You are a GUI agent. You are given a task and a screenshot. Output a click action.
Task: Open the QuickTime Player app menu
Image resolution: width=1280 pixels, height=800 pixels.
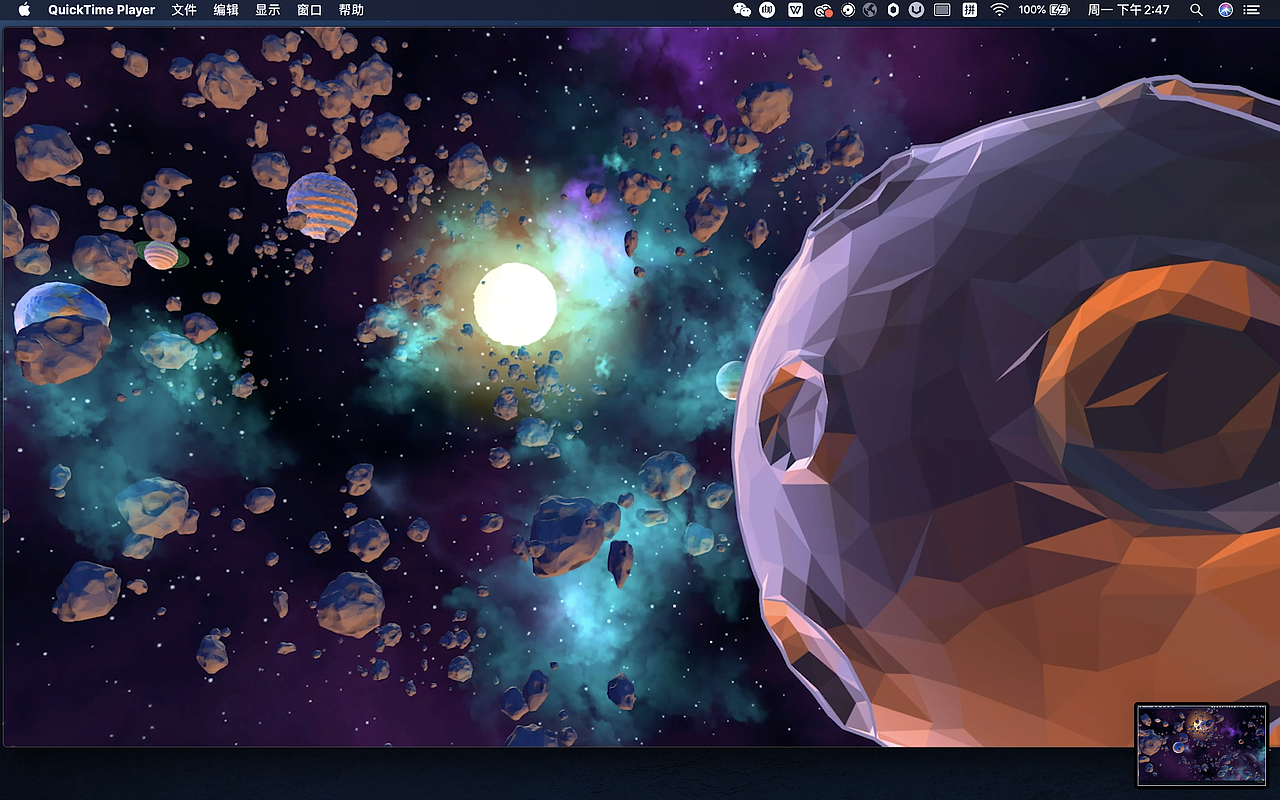[x=102, y=10]
